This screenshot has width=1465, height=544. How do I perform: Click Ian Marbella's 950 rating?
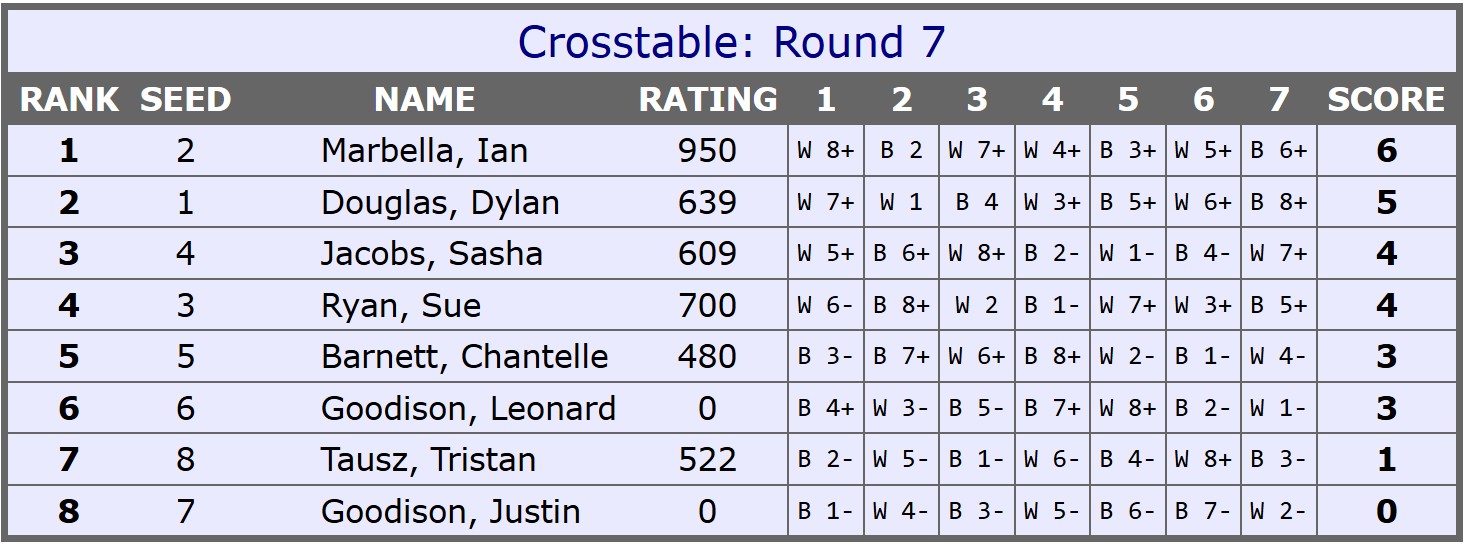(707, 151)
